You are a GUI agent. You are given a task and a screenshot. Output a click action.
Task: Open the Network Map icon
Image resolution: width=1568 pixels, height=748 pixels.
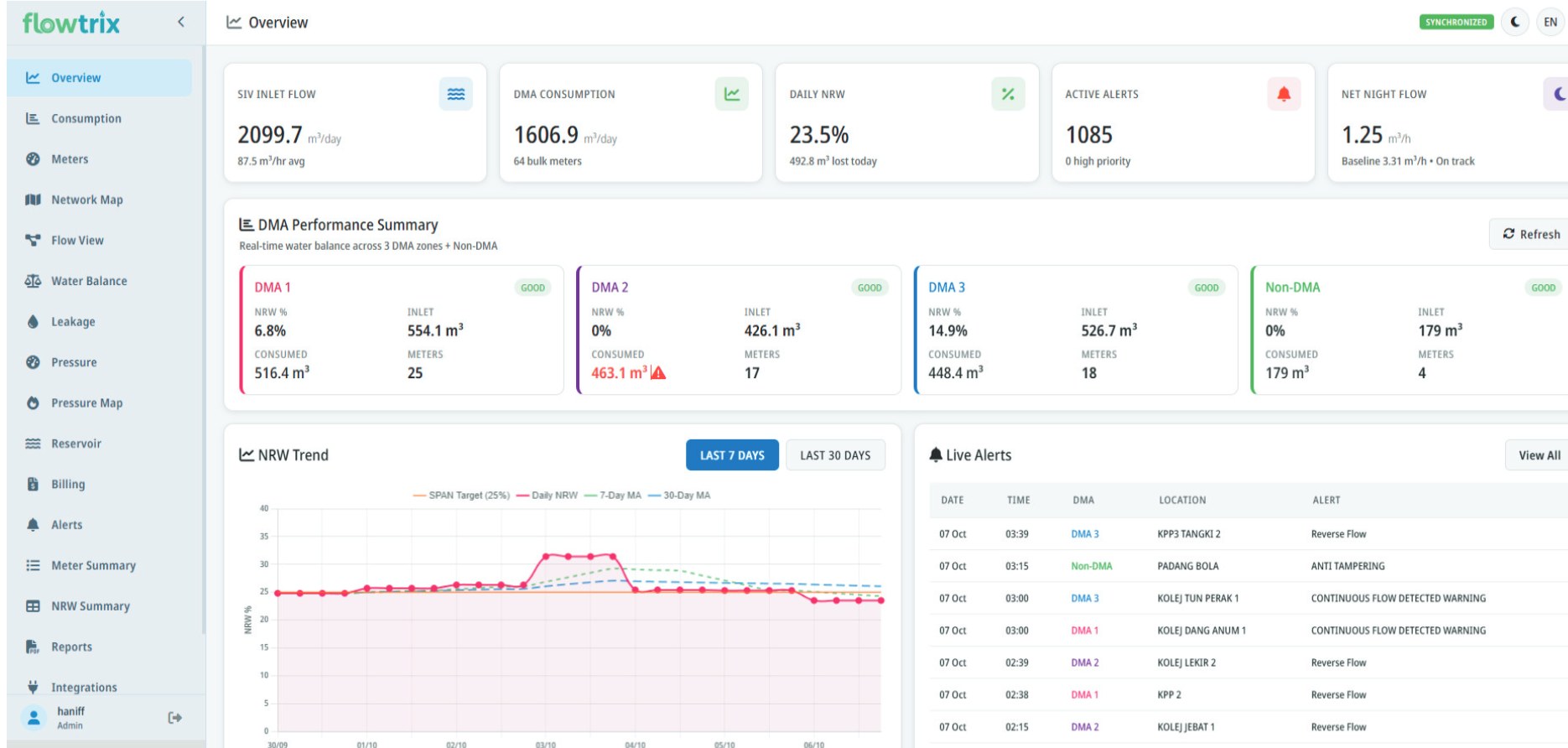pos(33,200)
